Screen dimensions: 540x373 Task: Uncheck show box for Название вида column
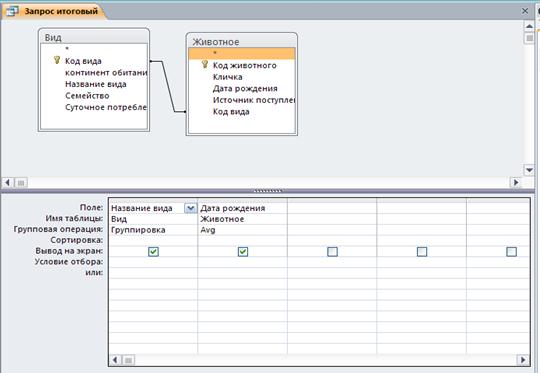(153, 251)
